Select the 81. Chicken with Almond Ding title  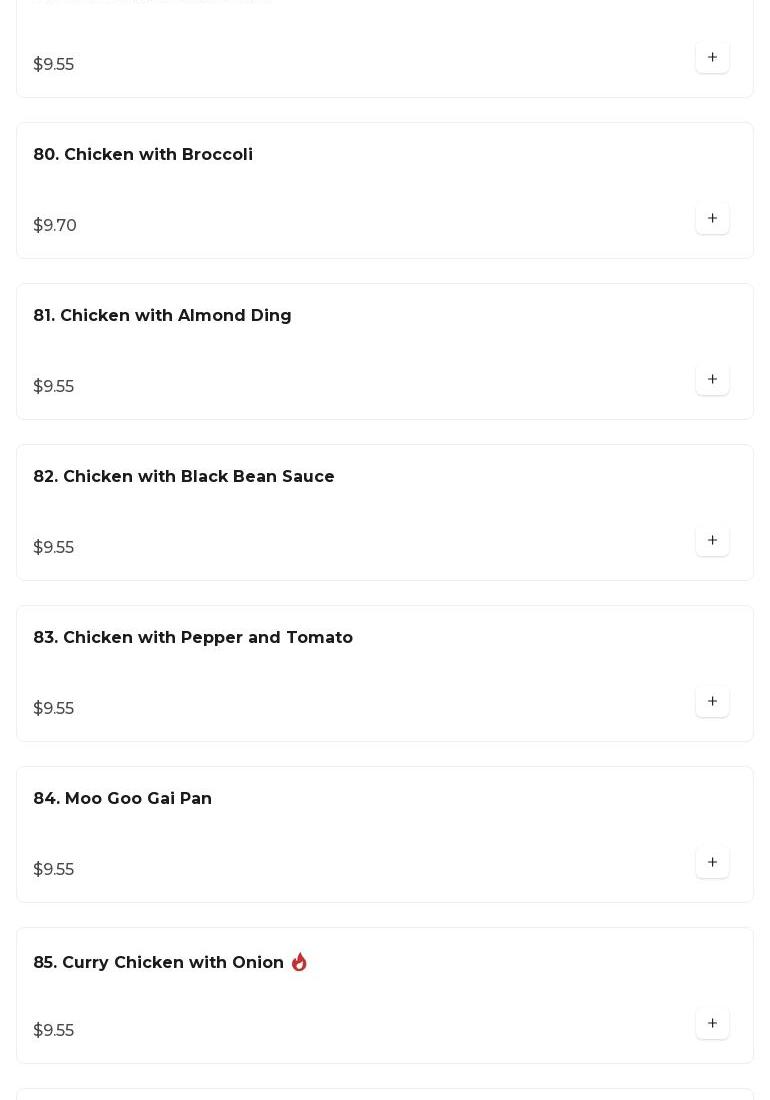[x=162, y=316]
